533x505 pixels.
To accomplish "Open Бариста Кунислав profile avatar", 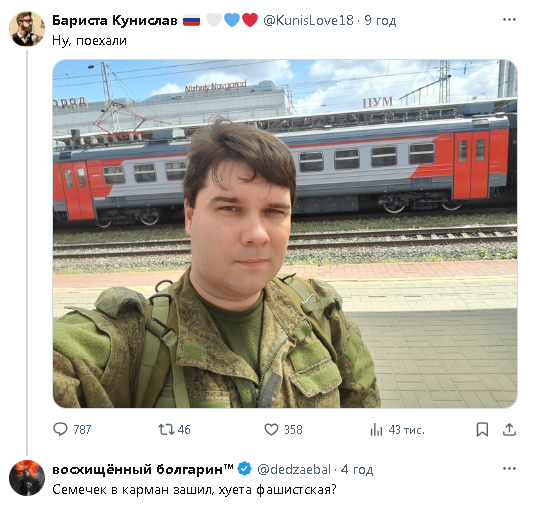I will coord(27,29).
